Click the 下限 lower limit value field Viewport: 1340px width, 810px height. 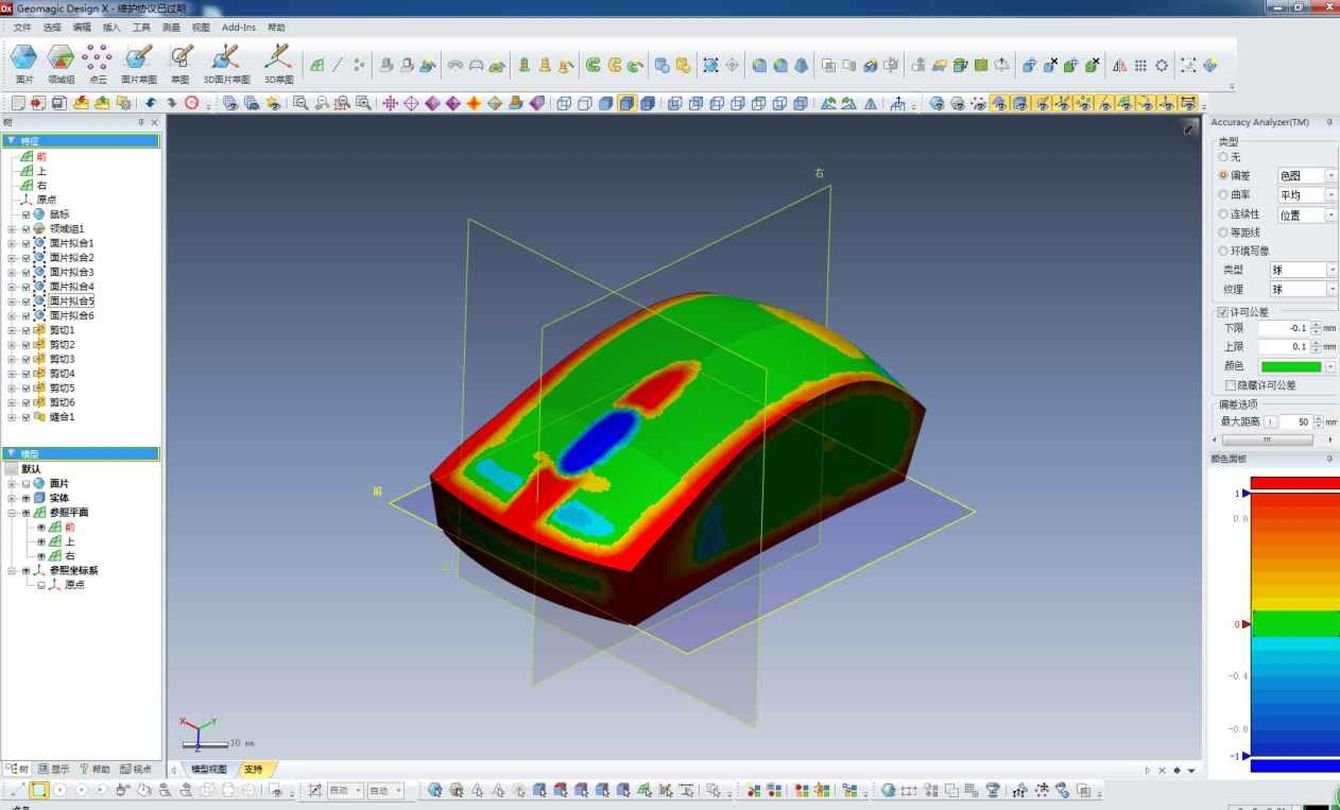coord(1283,328)
